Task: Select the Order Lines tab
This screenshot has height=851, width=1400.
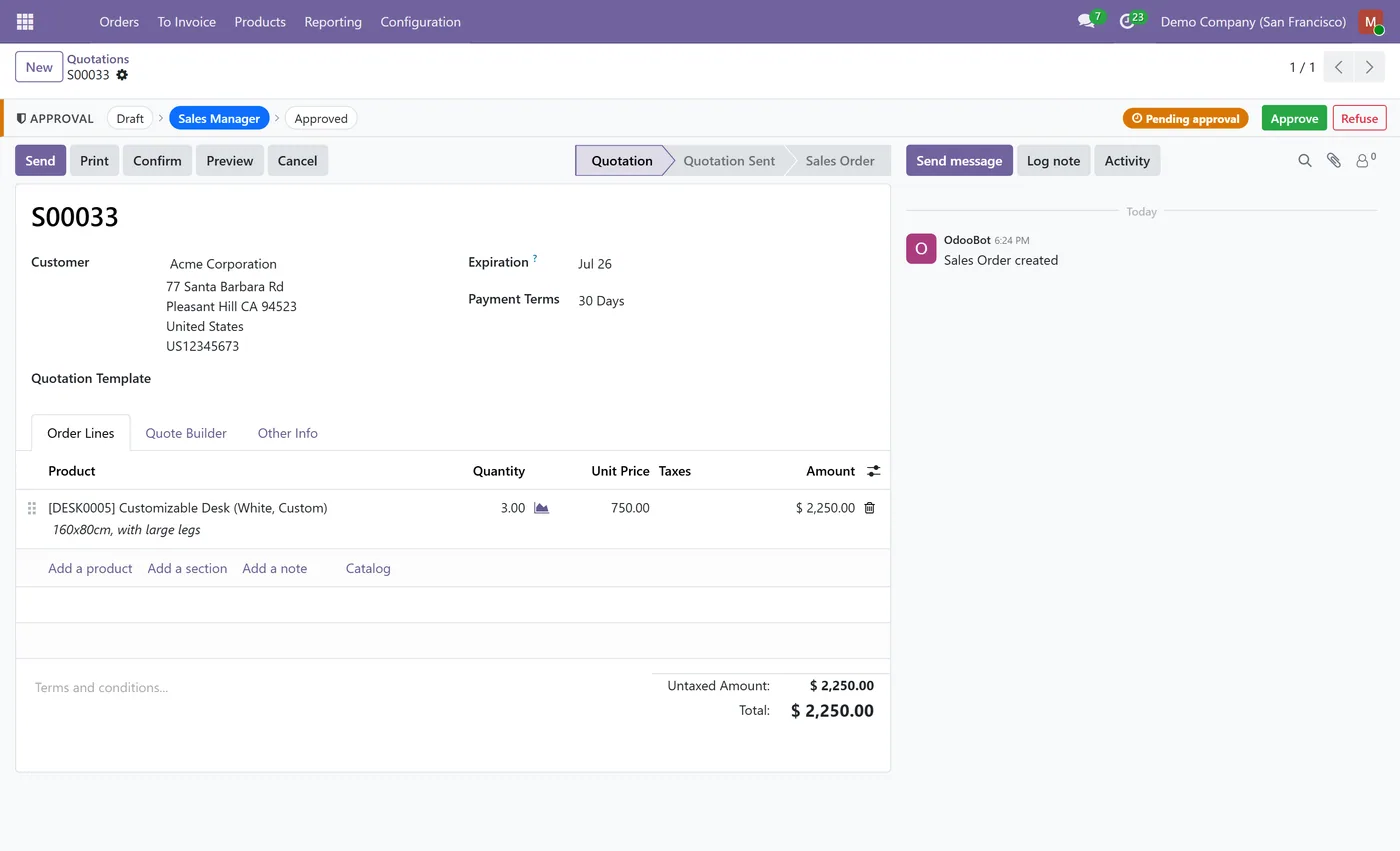Action: tap(81, 433)
